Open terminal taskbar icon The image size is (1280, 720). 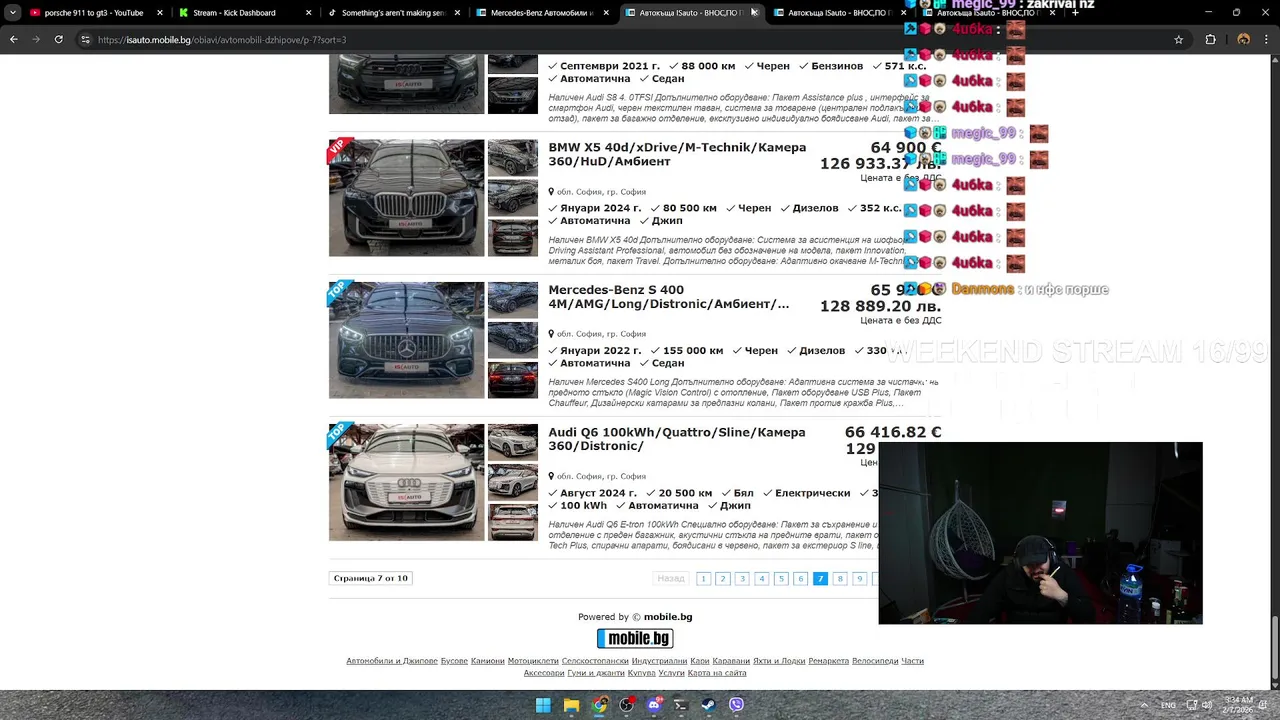click(x=681, y=705)
